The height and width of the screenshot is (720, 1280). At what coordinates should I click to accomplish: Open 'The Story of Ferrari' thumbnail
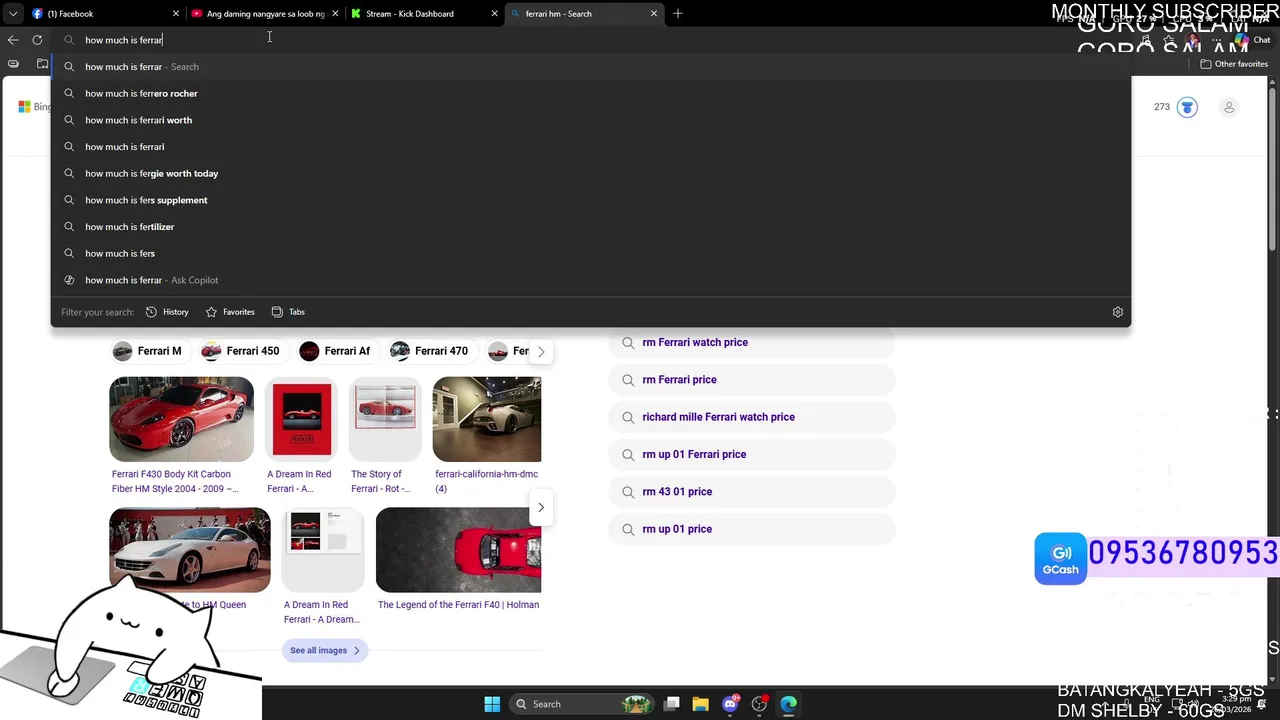[385, 419]
